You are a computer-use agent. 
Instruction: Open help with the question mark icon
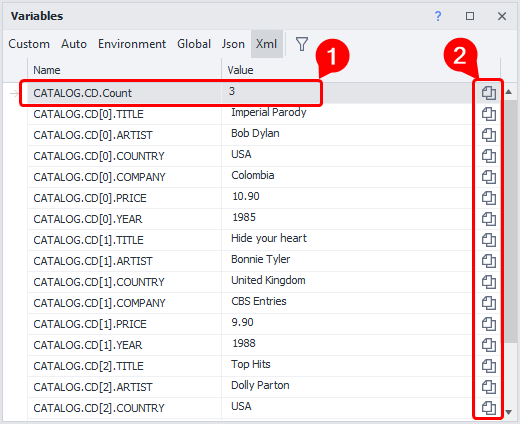click(x=438, y=16)
